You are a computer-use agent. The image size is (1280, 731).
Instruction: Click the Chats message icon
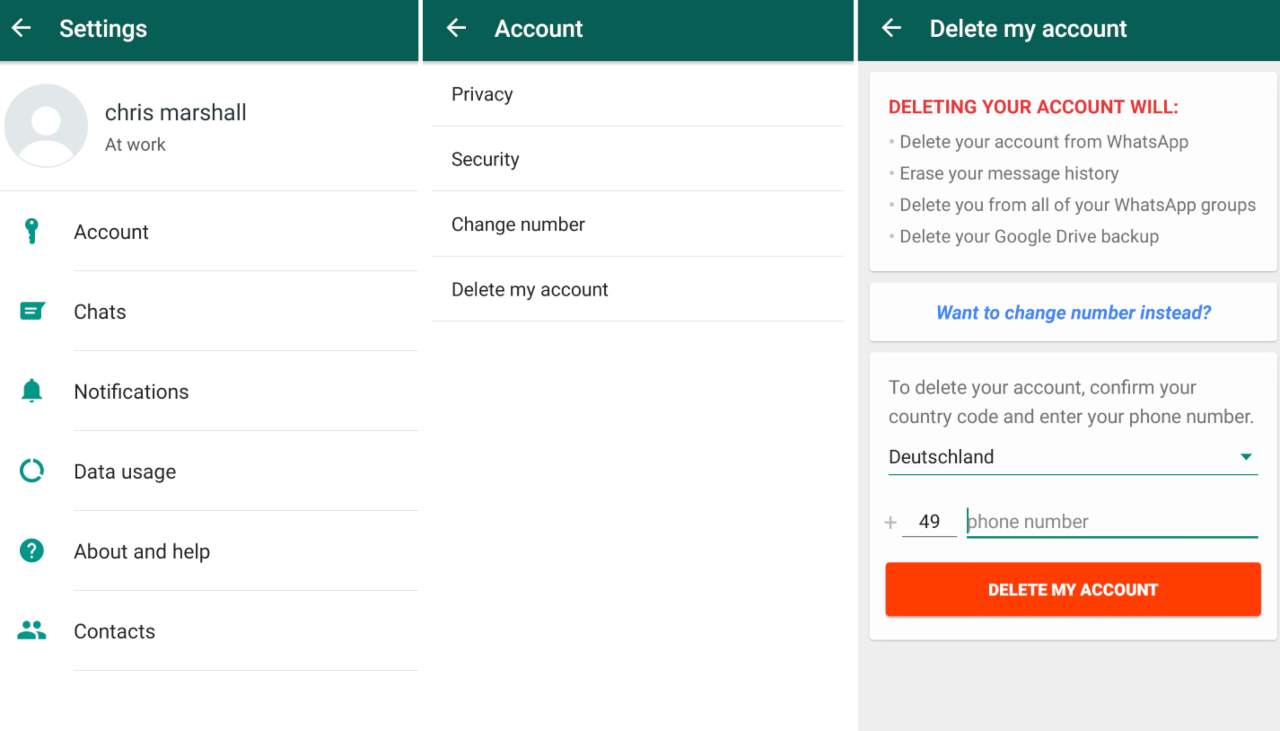tap(32, 311)
